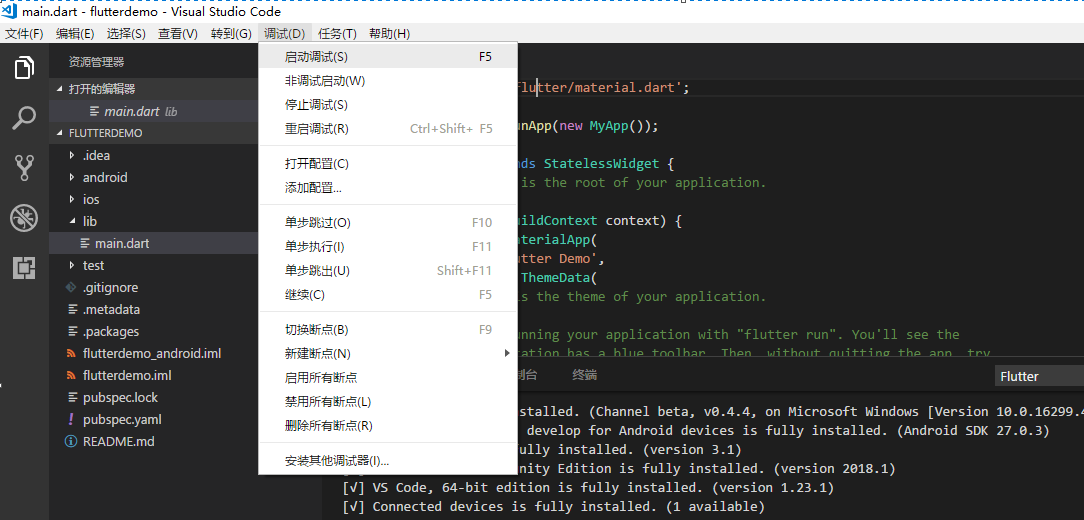The height and width of the screenshot is (520, 1084).
Task: Open flutterdemo_android.iml in the file tree
Action: (153, 353)
